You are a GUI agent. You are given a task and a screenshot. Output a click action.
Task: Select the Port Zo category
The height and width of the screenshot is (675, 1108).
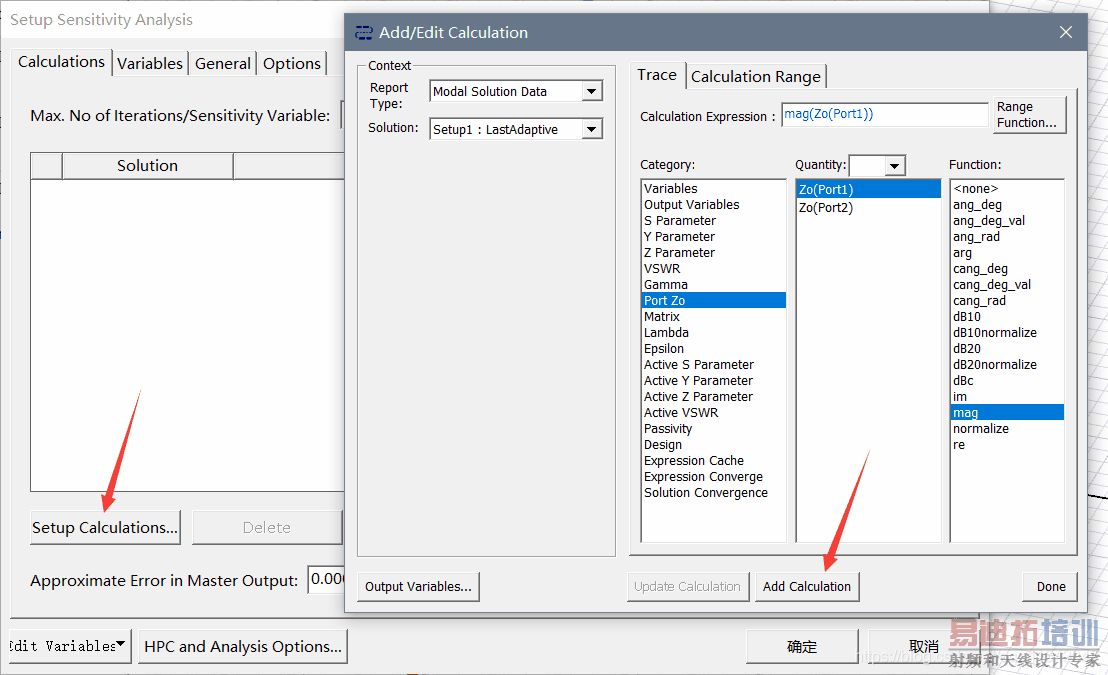pyautogui.click(x=714, y=300)
